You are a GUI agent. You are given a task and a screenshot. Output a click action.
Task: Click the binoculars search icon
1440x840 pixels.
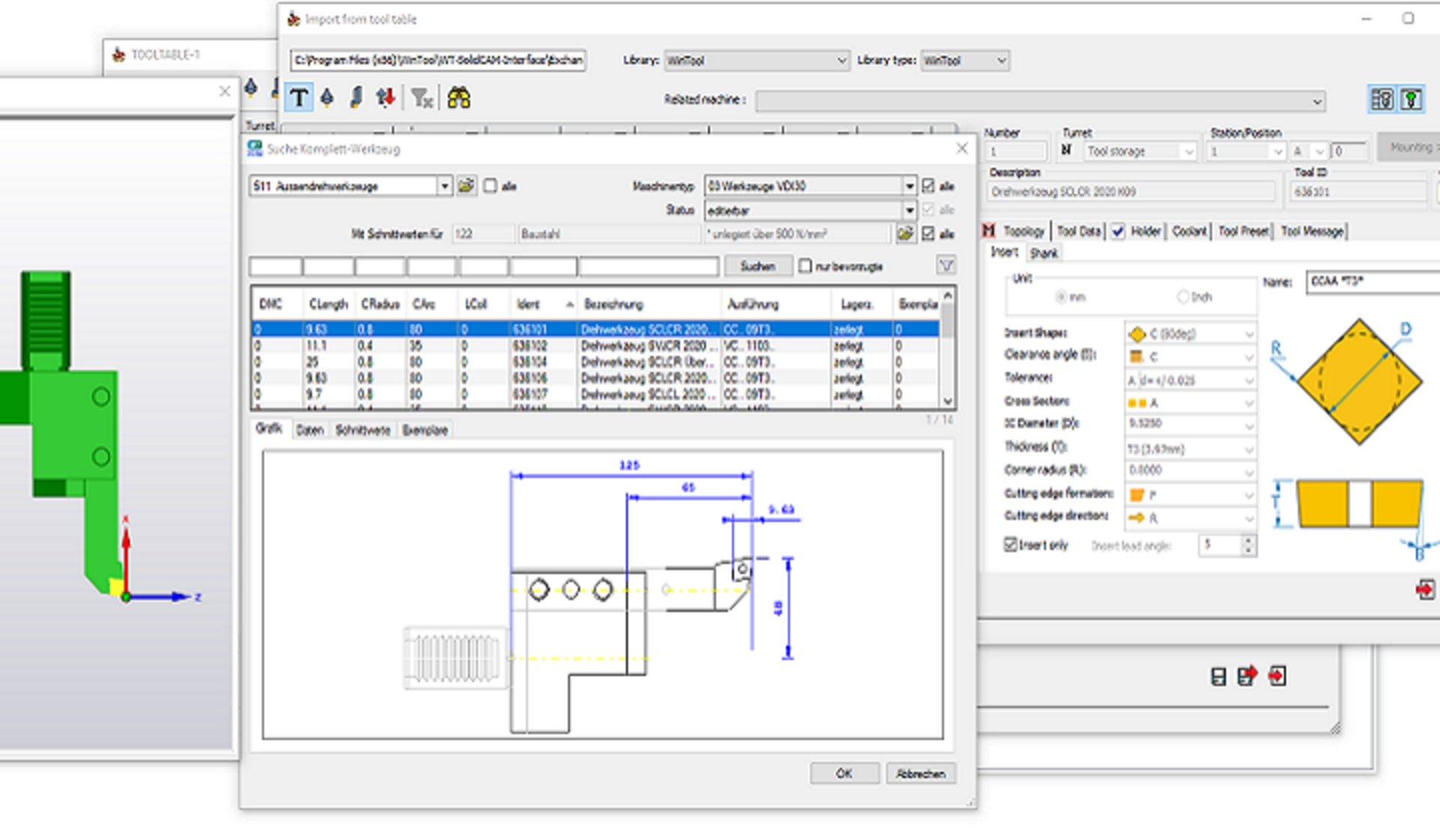click(458, 98)
